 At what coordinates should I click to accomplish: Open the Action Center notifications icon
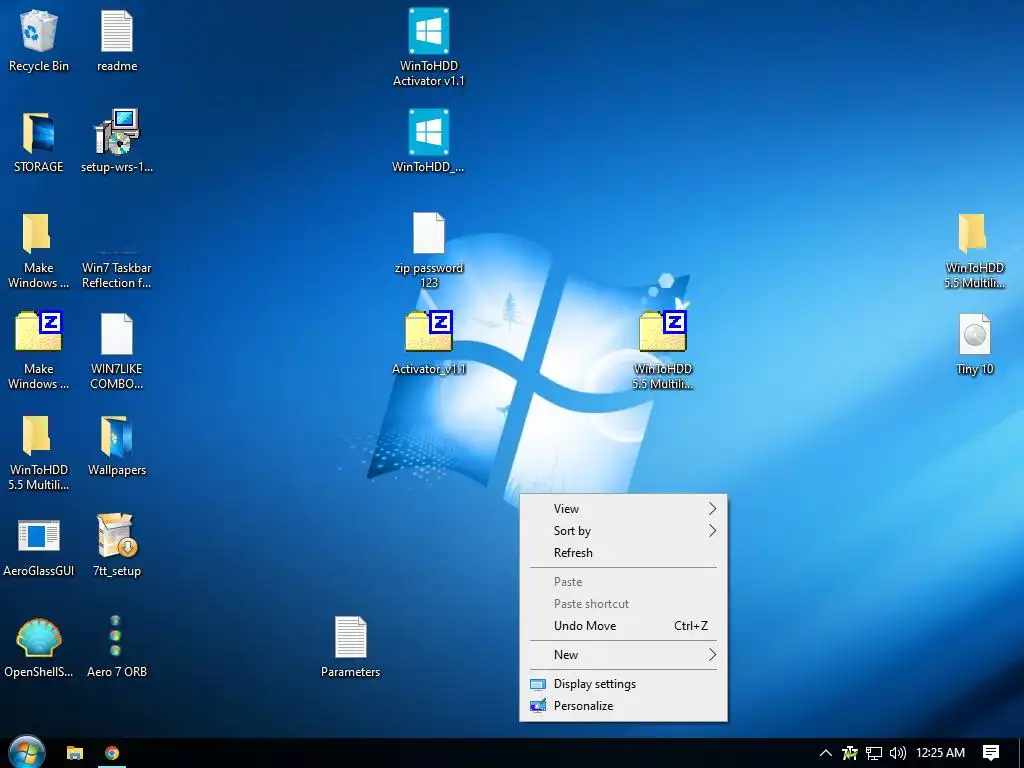click(x=991, y=753)
